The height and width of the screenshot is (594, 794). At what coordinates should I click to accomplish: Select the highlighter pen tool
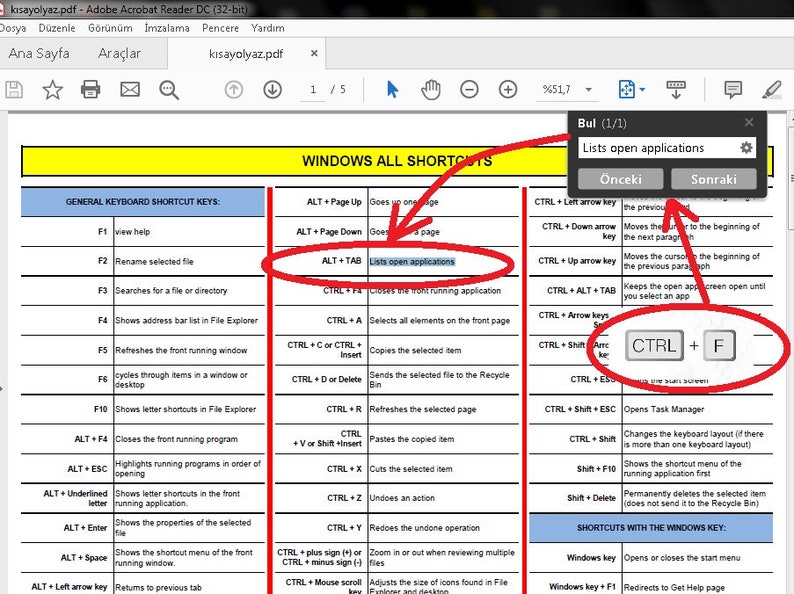772,90
